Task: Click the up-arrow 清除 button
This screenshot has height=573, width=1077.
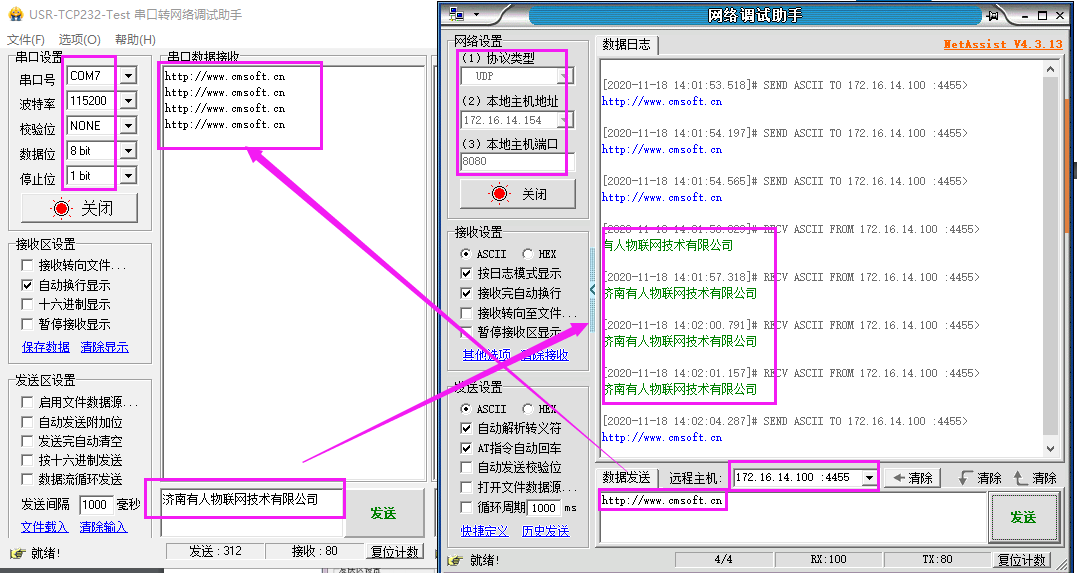Action: click(x=1034, y=478)
